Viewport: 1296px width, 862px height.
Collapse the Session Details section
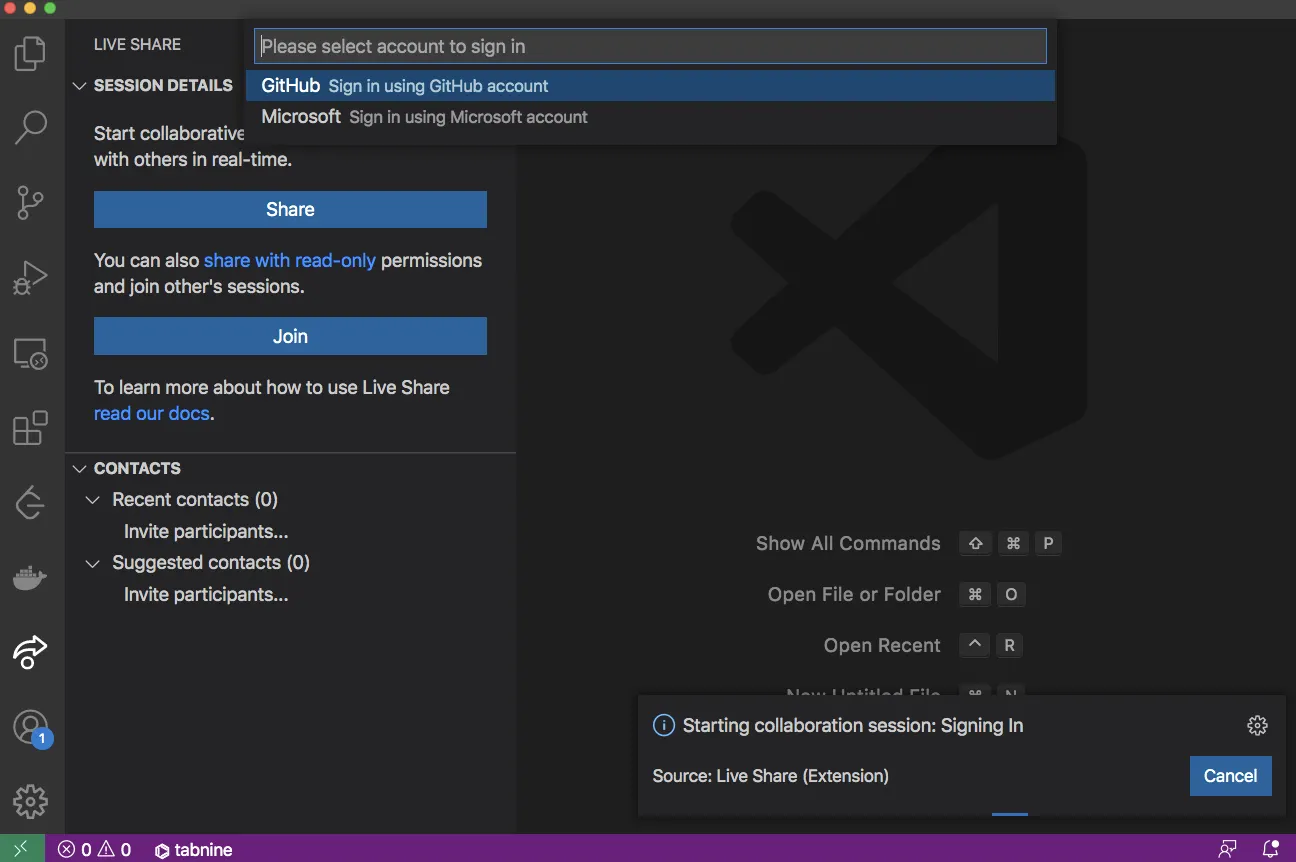(154, 85)
